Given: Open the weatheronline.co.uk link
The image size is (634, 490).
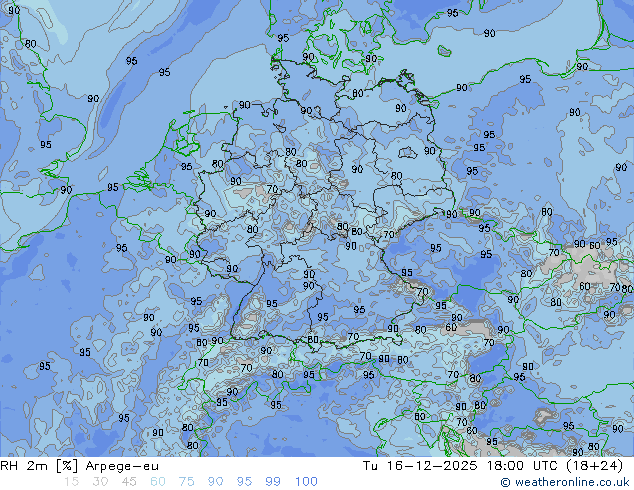Looking at the screenshot, I should [565, 482].
